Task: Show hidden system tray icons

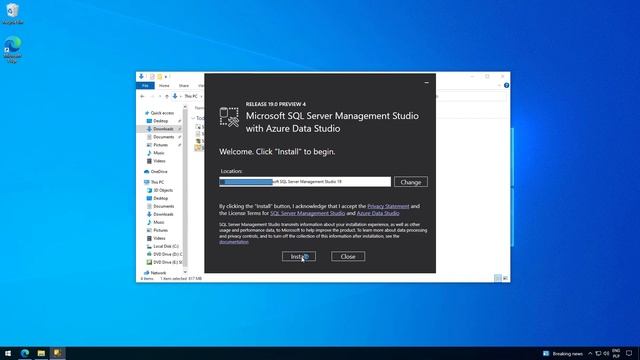Action: click(590, 353)
